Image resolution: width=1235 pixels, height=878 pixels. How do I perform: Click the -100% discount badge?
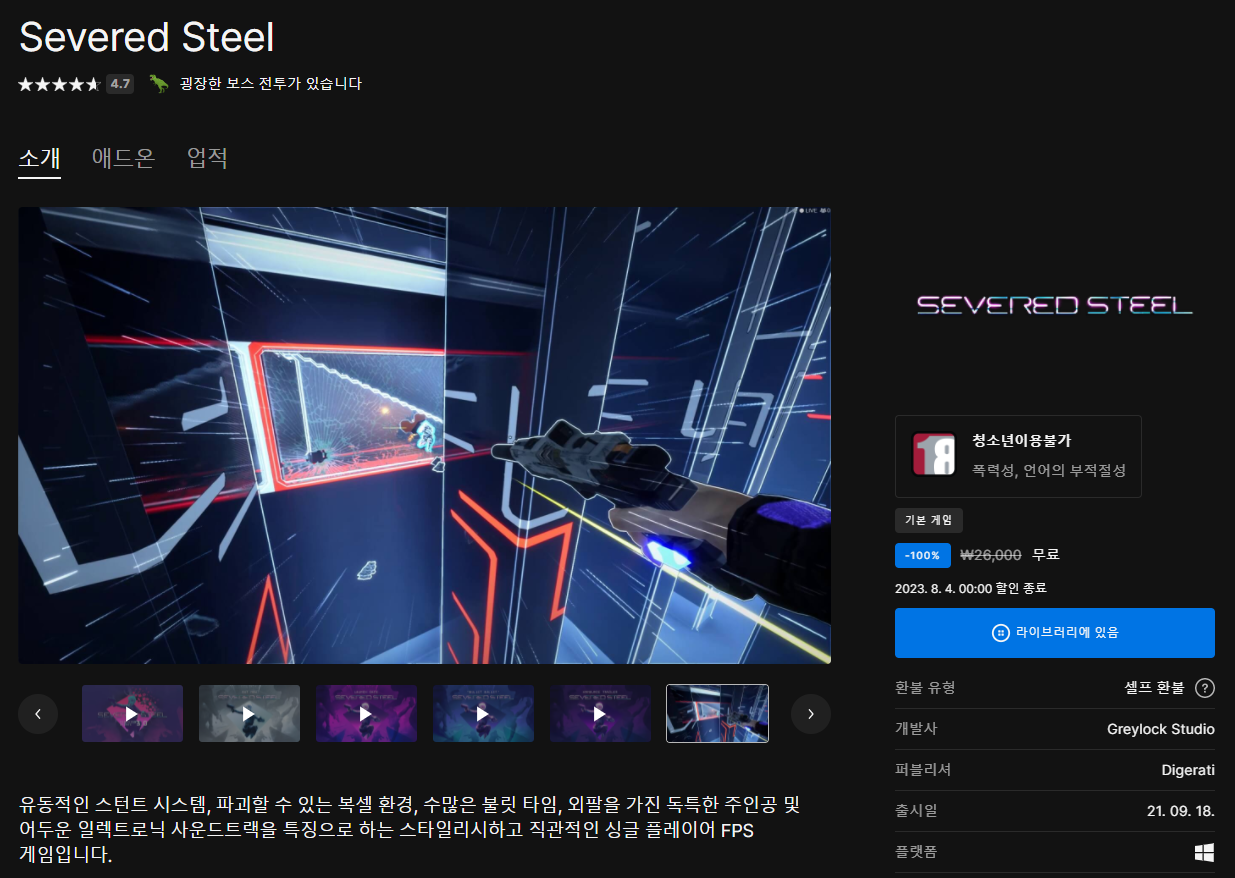[x=923, y=555]
